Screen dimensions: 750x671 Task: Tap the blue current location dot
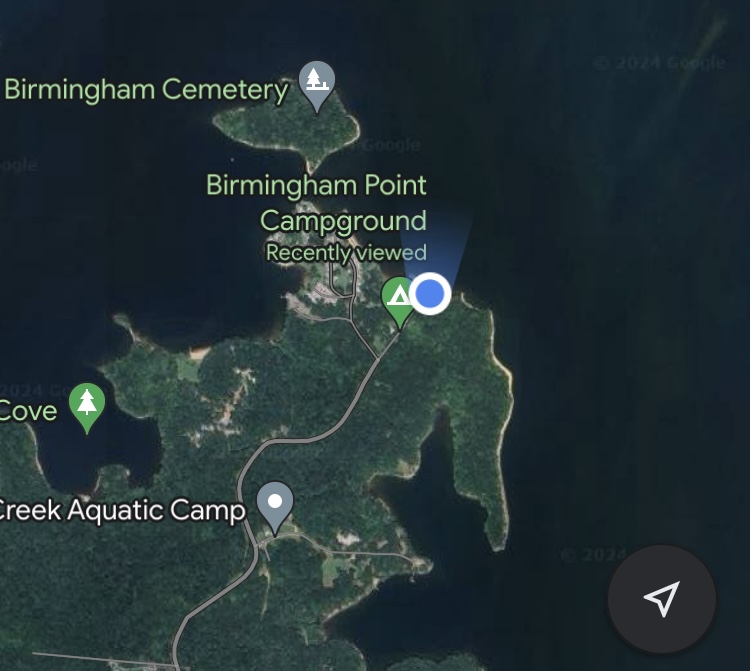tap(430, 294)
